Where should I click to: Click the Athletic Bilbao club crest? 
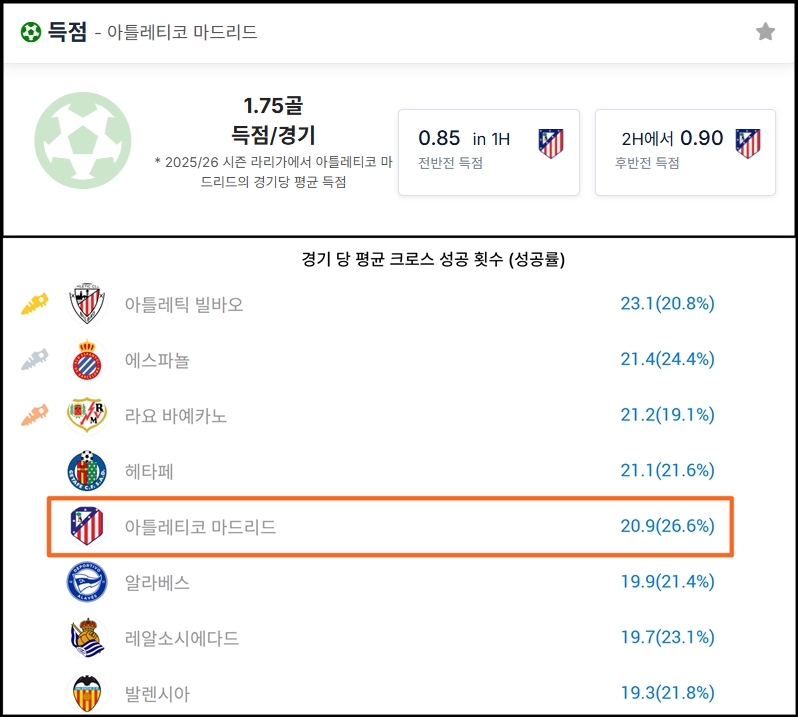tap(86, 304)
